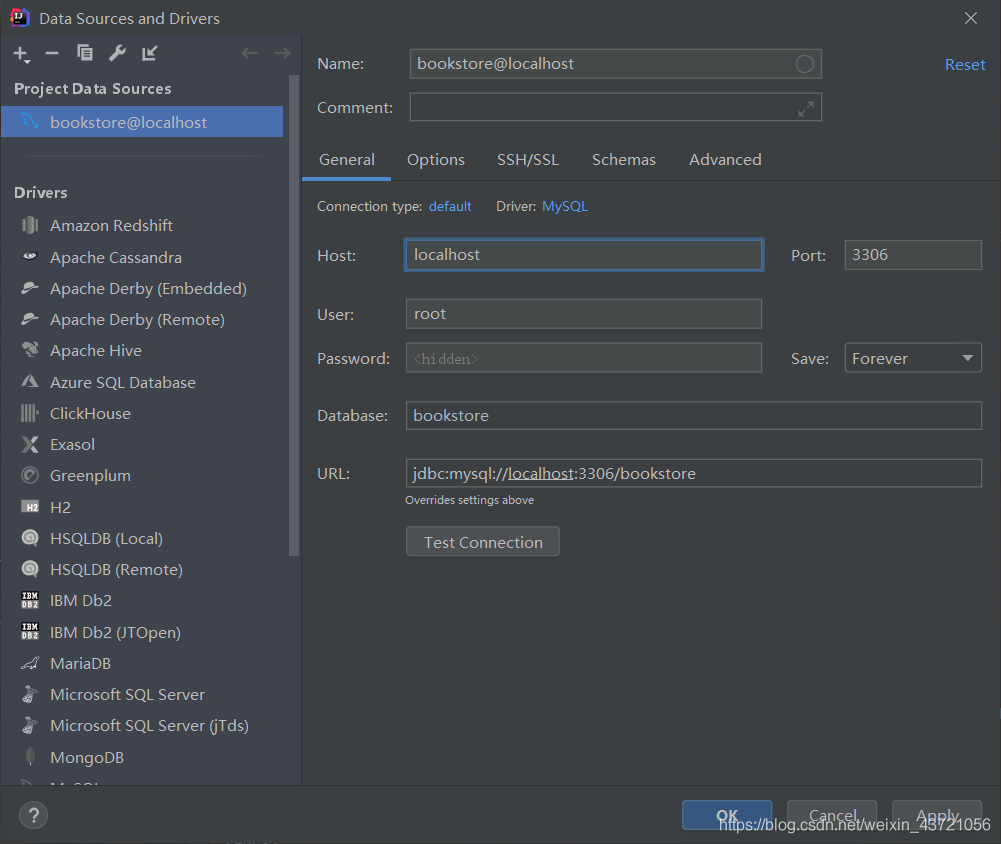Duplicate the data source using the copy icon

click(x=84, y=53)
